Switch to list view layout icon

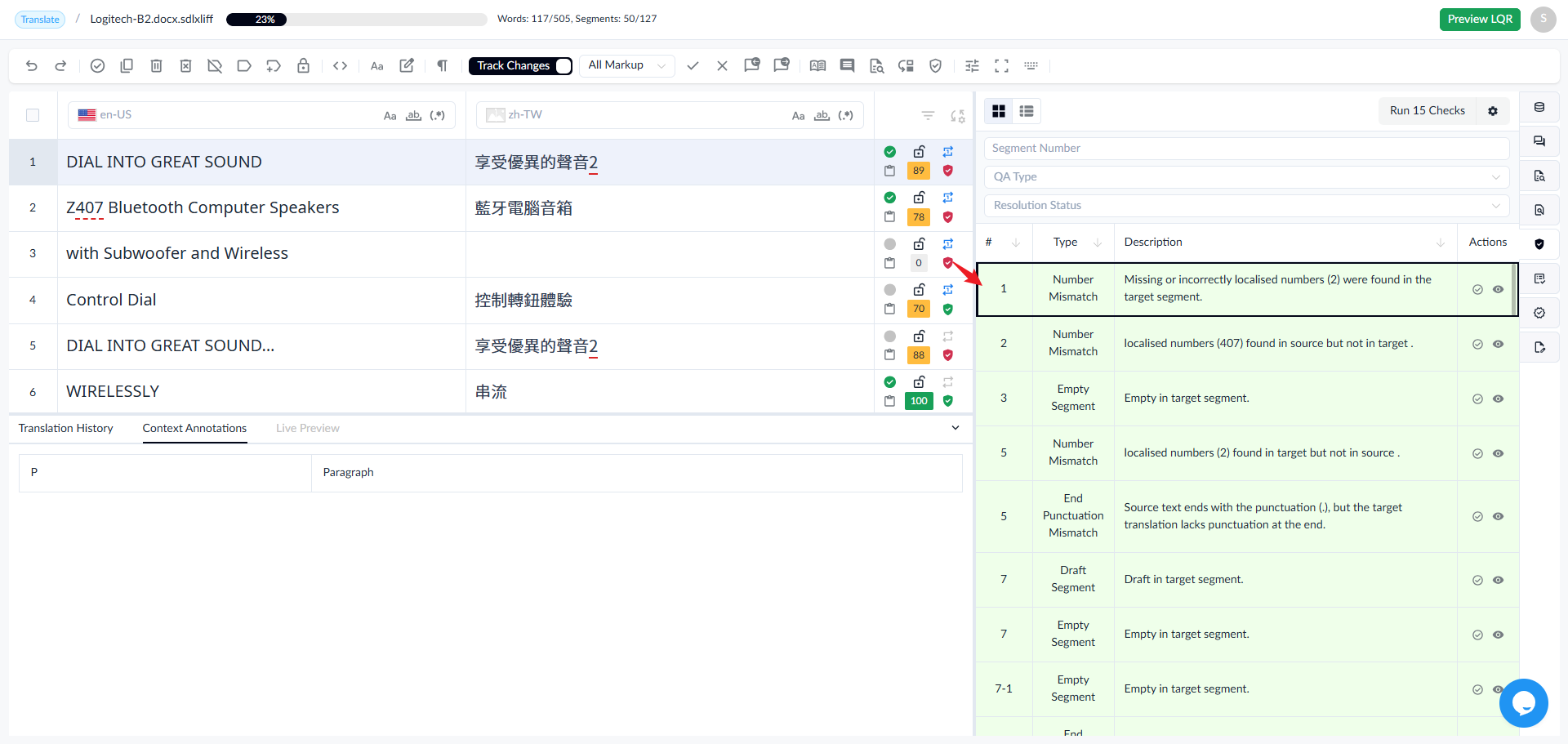pyautogui.click(x=1027, y=111)
